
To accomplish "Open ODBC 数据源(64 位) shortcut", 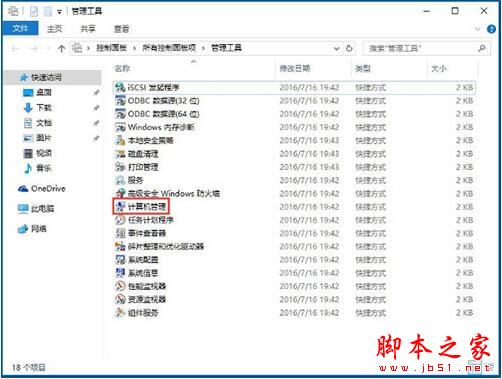I will click(x=294, y=114).
